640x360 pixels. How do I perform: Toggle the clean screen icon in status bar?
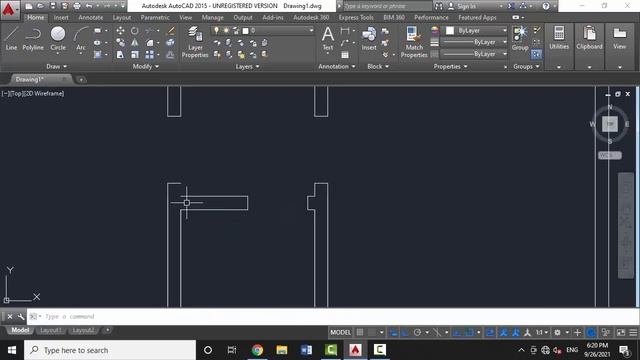(x=621, y=333)
